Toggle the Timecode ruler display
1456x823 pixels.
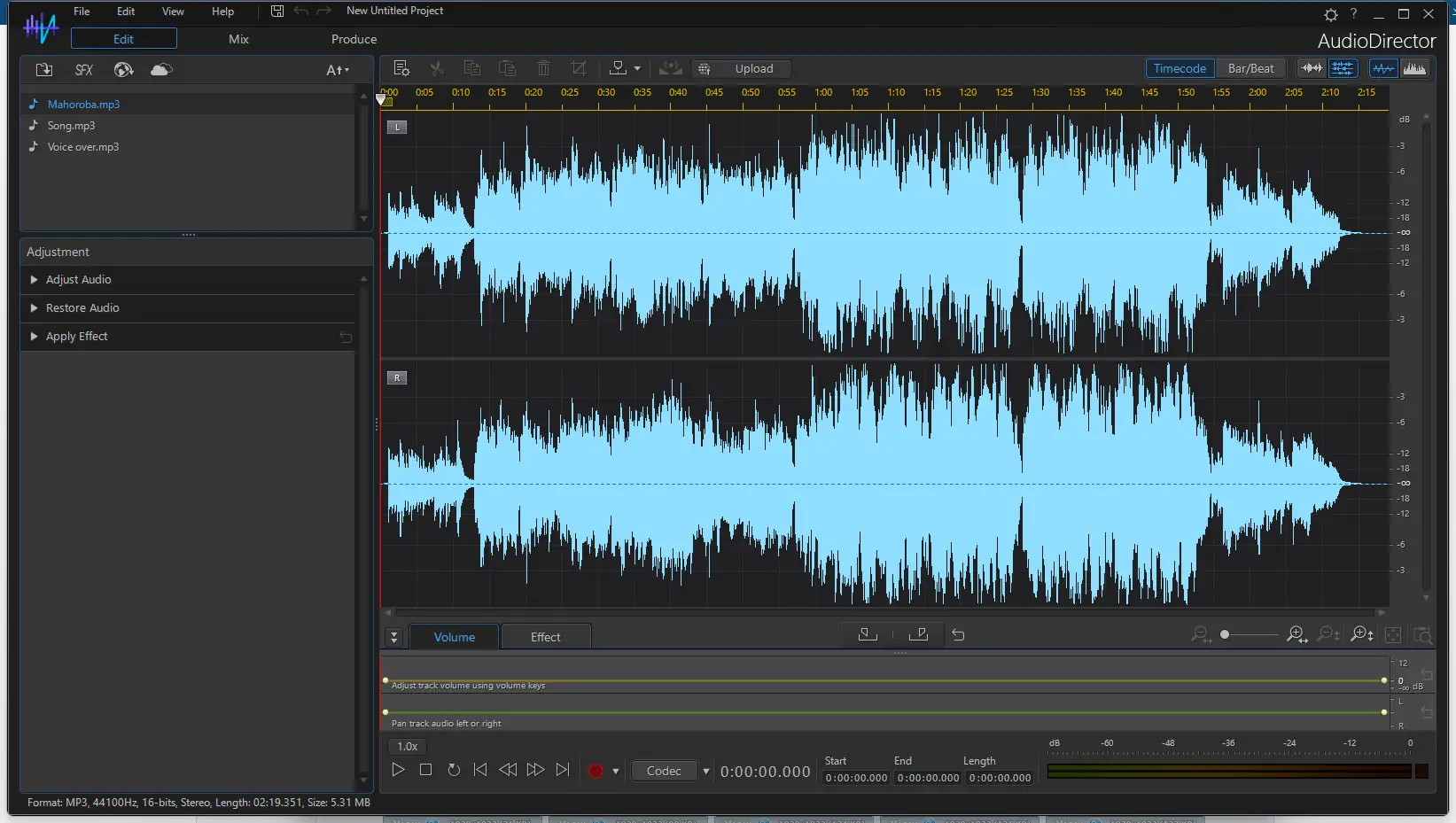click(1180, 68)
